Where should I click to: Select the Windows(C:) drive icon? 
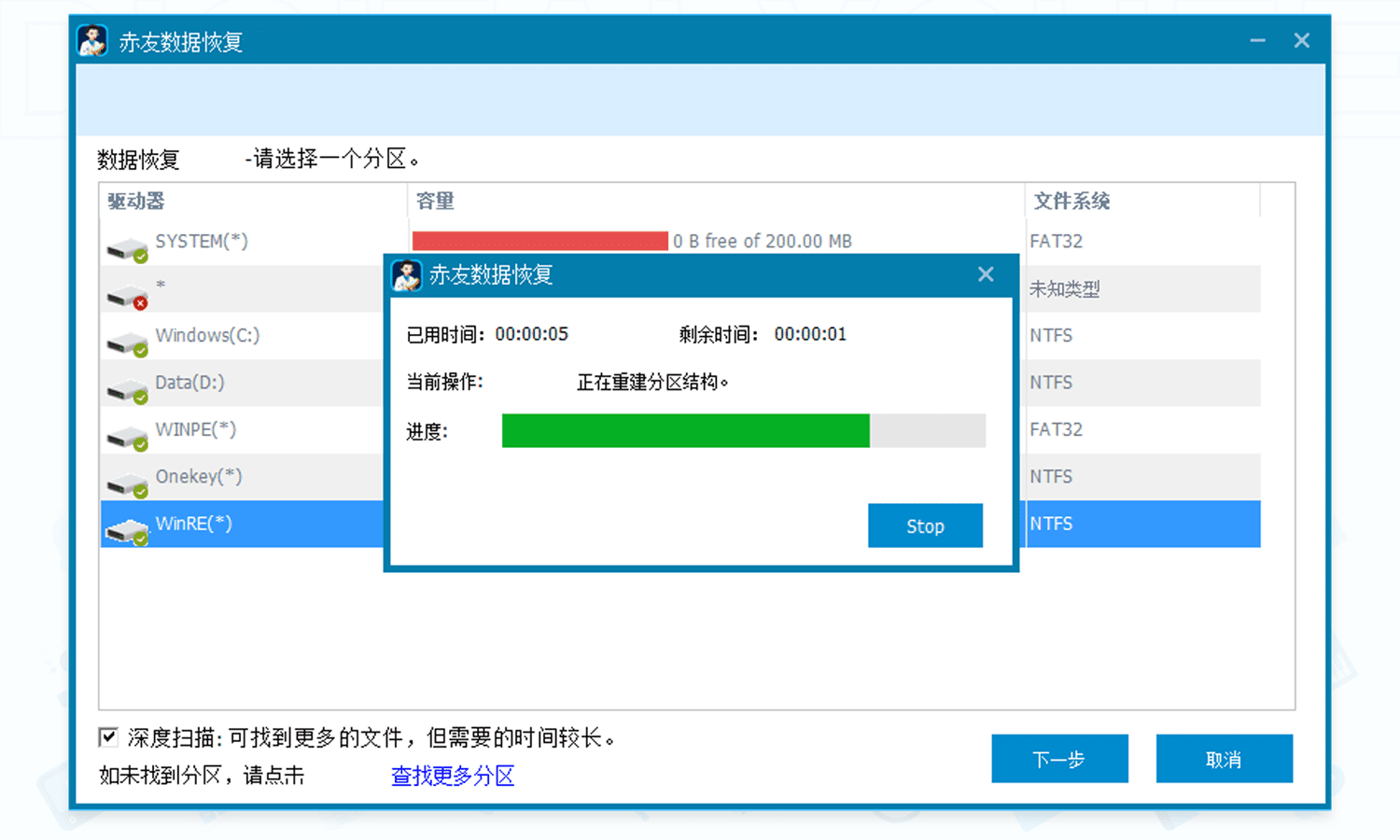click(x=126, y=343)
